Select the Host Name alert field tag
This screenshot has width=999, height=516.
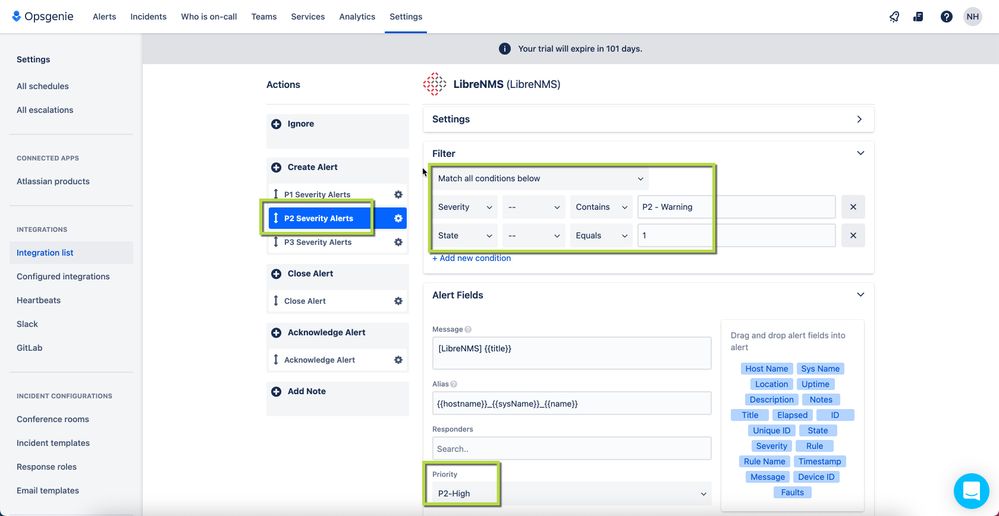click(x=767, y=369)
